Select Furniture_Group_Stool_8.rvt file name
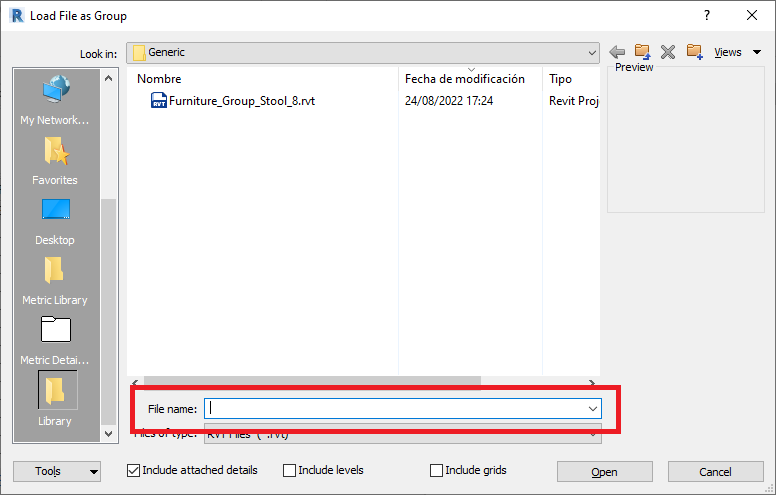The image size is (776, 495). pos(242,101)
